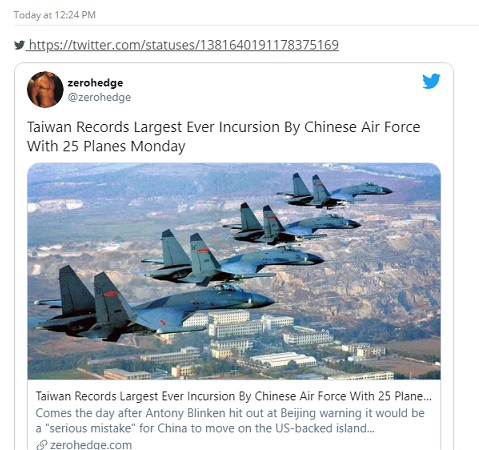Click the blue Twitter logo in card corner

[431, 81]
